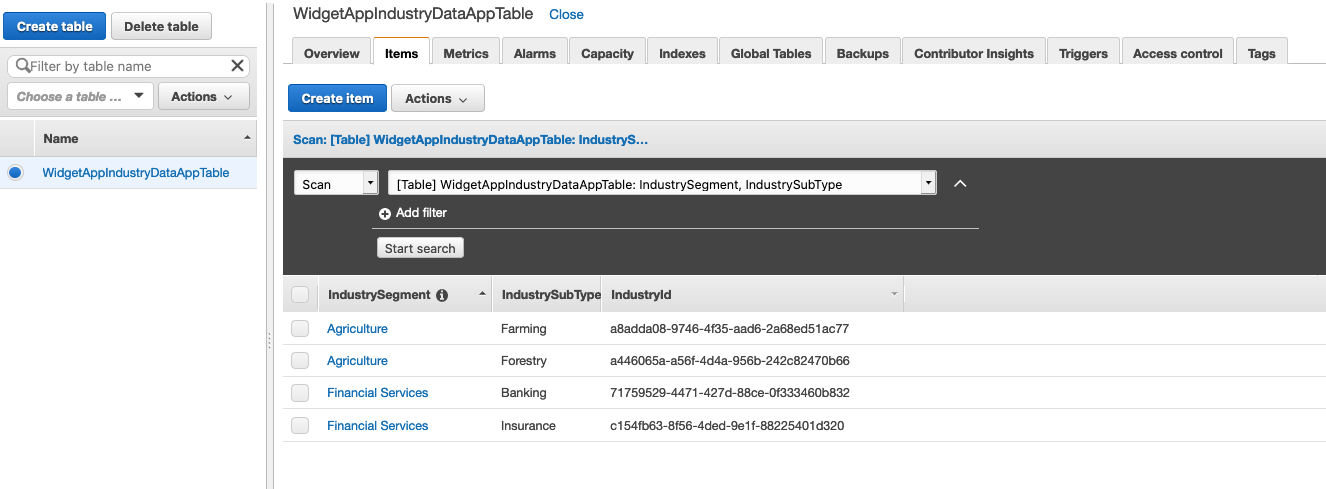
Task: Collapse the scan panel with the up chevron
Action: (x=960, y=184)
